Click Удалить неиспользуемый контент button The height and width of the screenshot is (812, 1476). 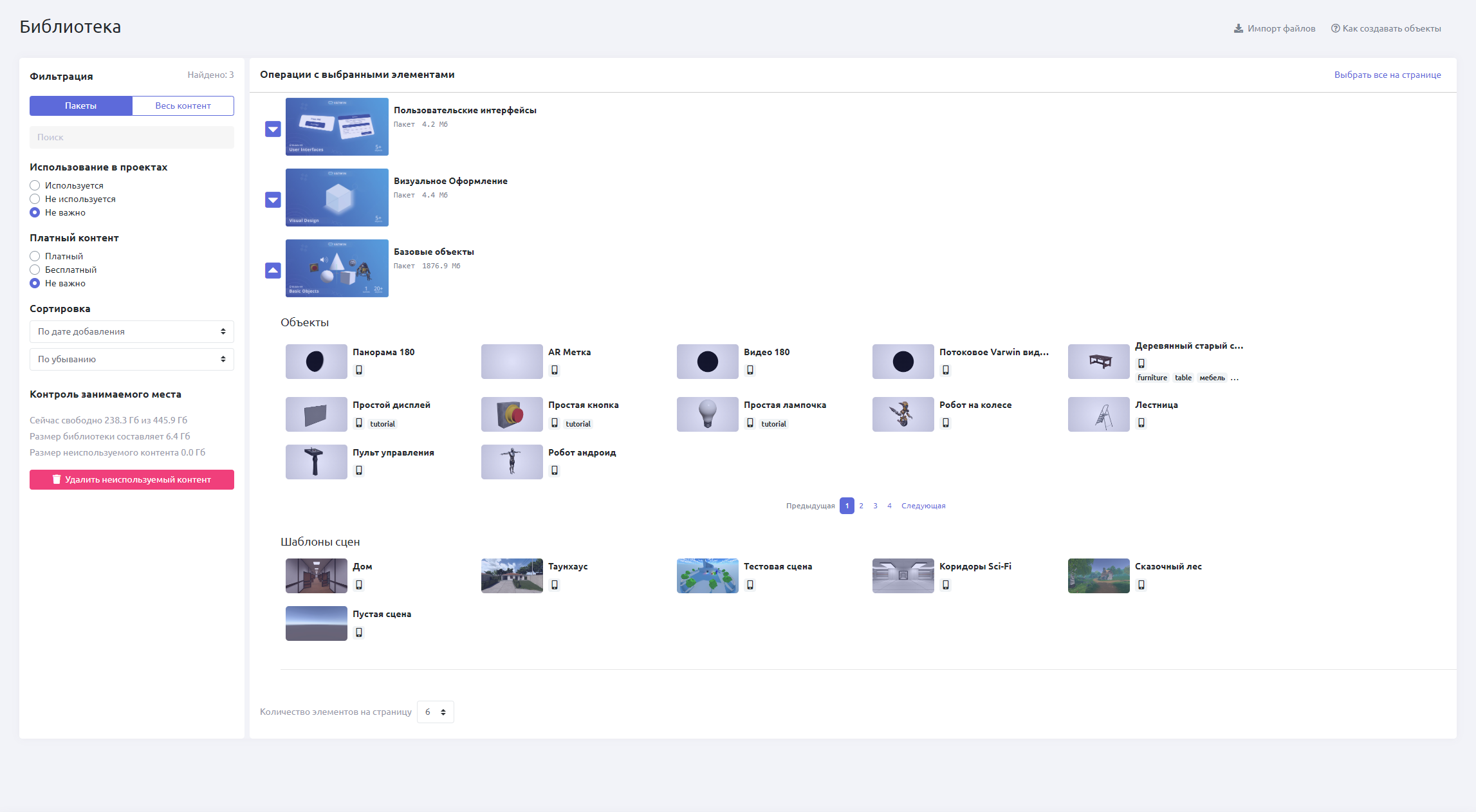(x=131, y=479)
